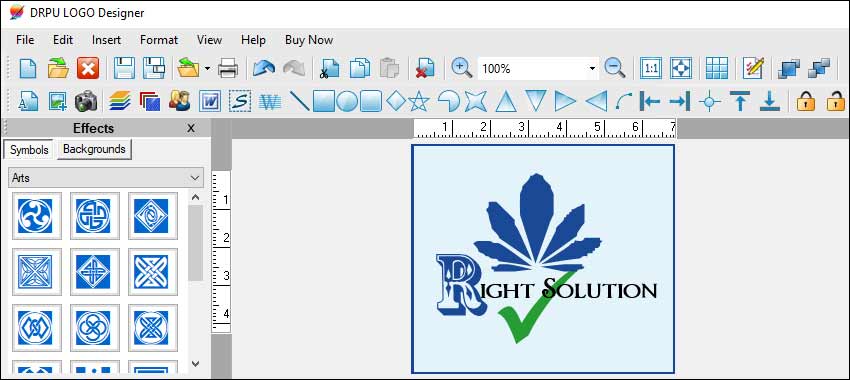Align selected object to right edge
The width and height of the screenshot is (850, 380).
[680, 101]
